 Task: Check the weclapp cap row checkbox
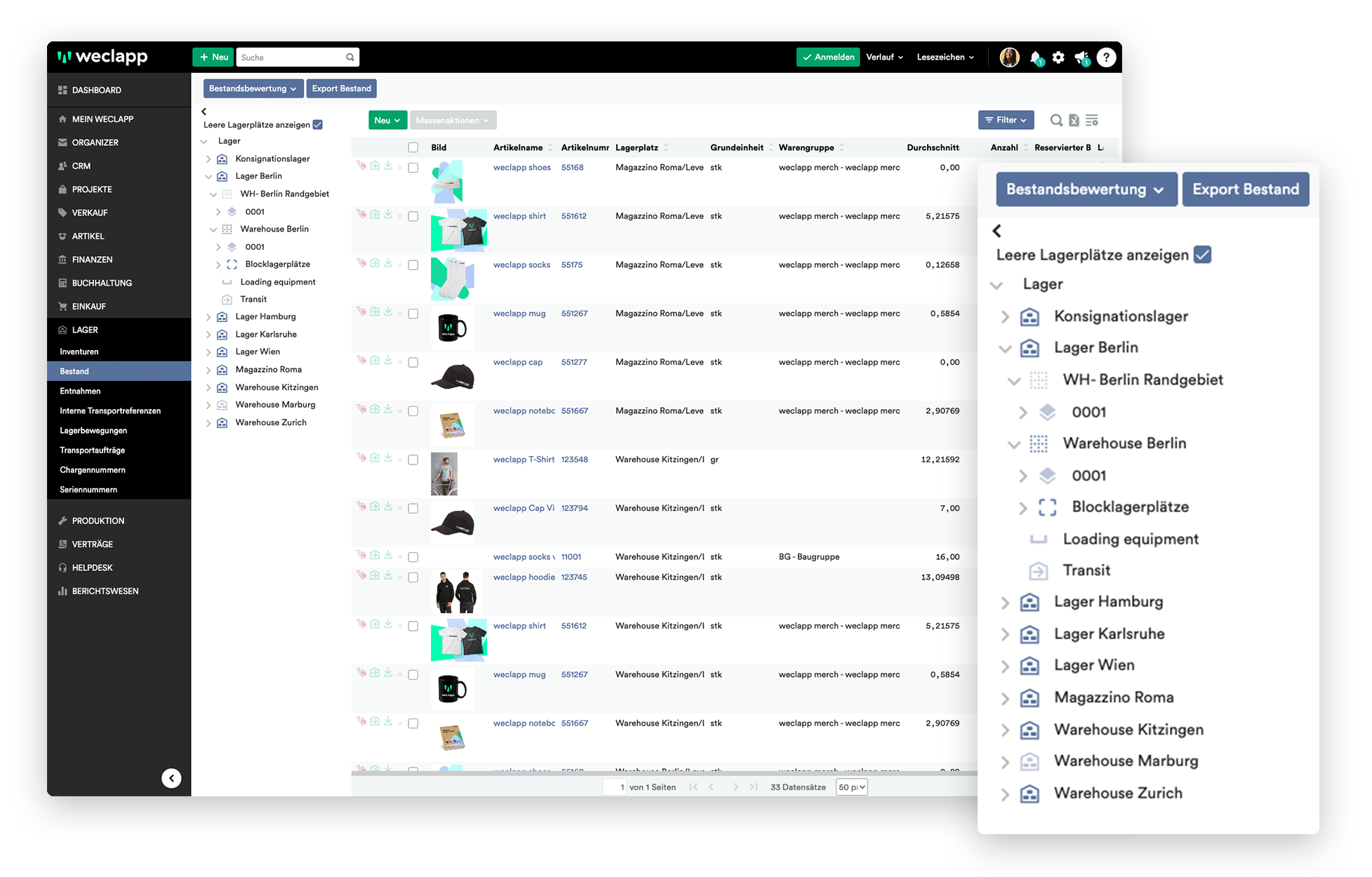pyautogui.click(x=413, y=363)
